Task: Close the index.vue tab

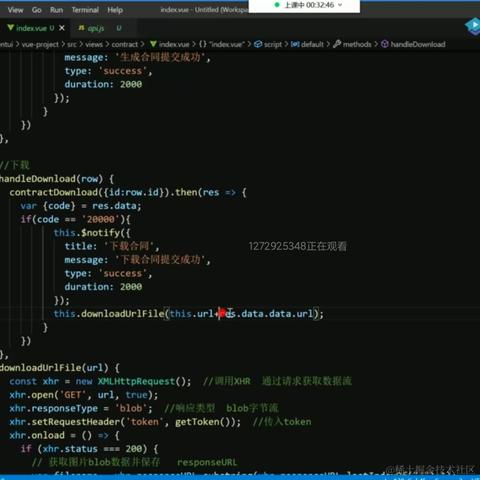Action: (x=62, y=28)
